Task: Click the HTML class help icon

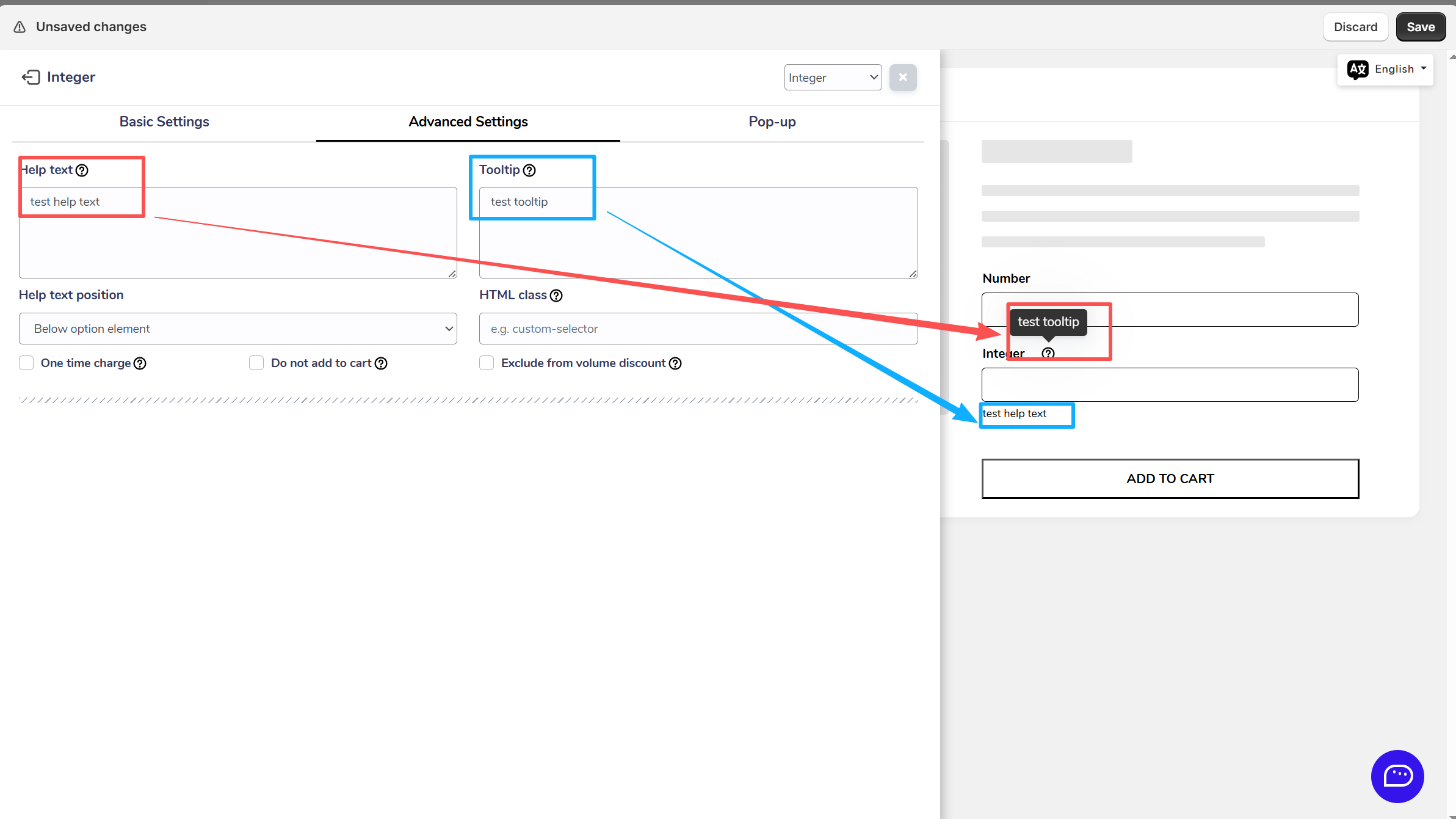Action: coord(556,296)
